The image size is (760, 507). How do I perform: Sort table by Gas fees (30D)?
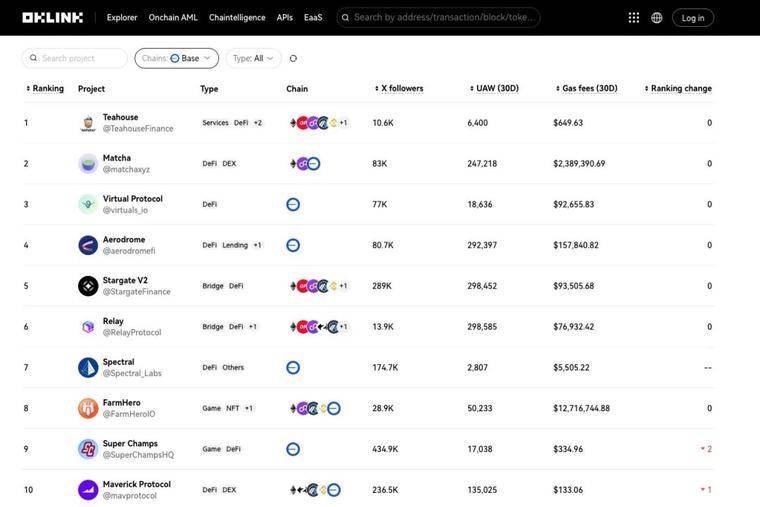click(586, 89)
